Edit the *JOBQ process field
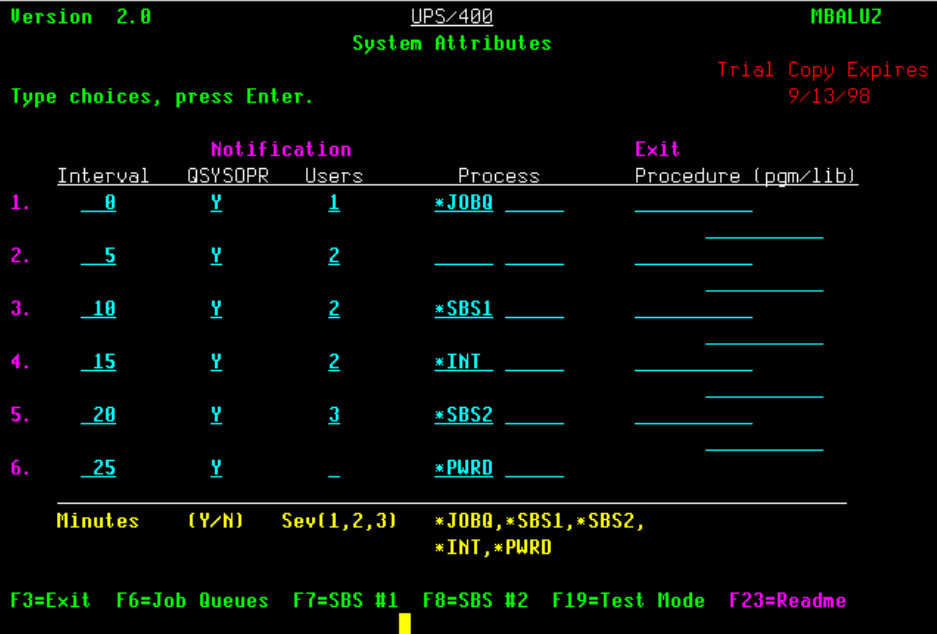Image resolution: width=937 pixels, height=634 pixels. 464,203
